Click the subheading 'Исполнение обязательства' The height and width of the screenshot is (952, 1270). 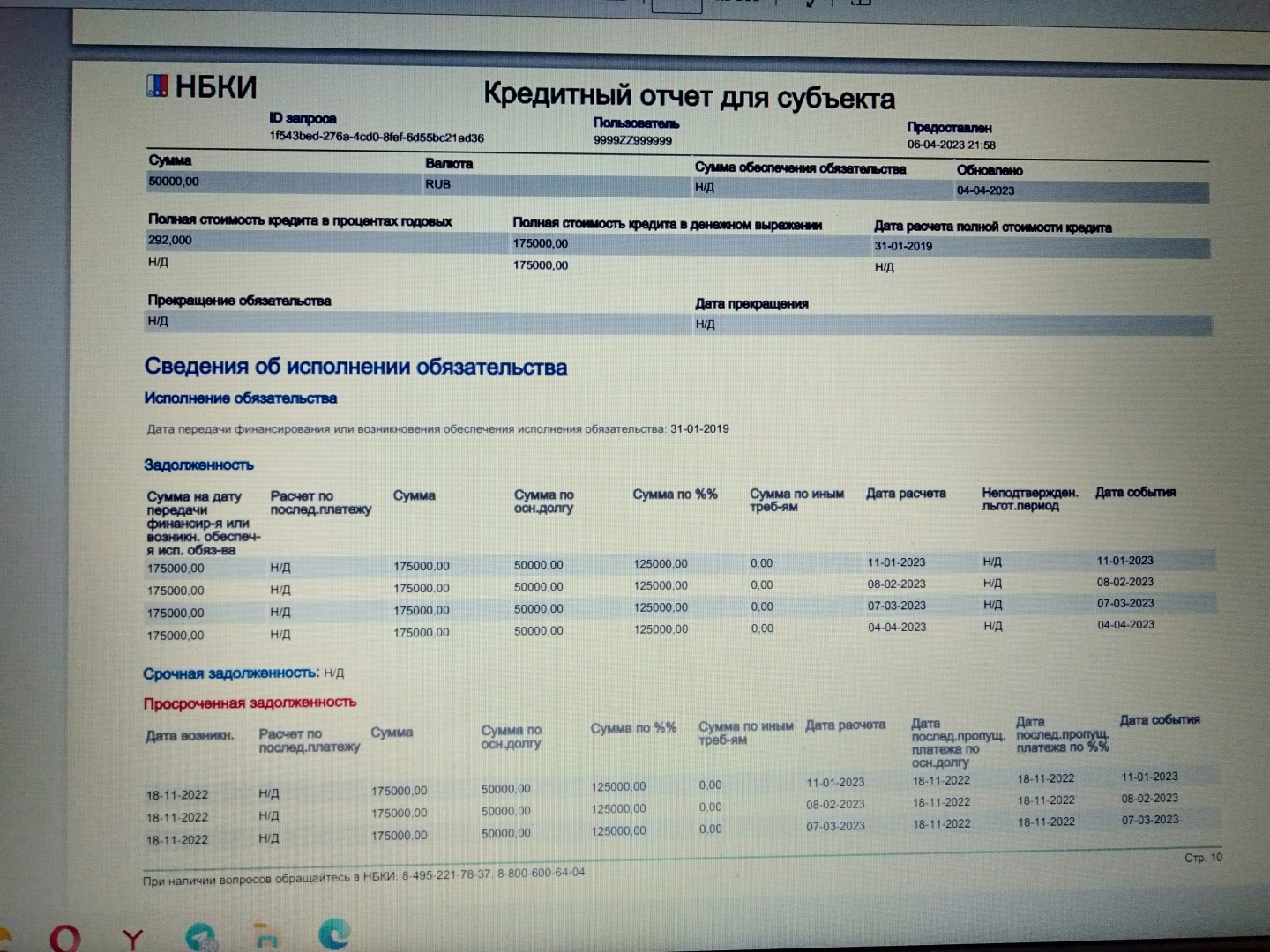coord(240,398)
